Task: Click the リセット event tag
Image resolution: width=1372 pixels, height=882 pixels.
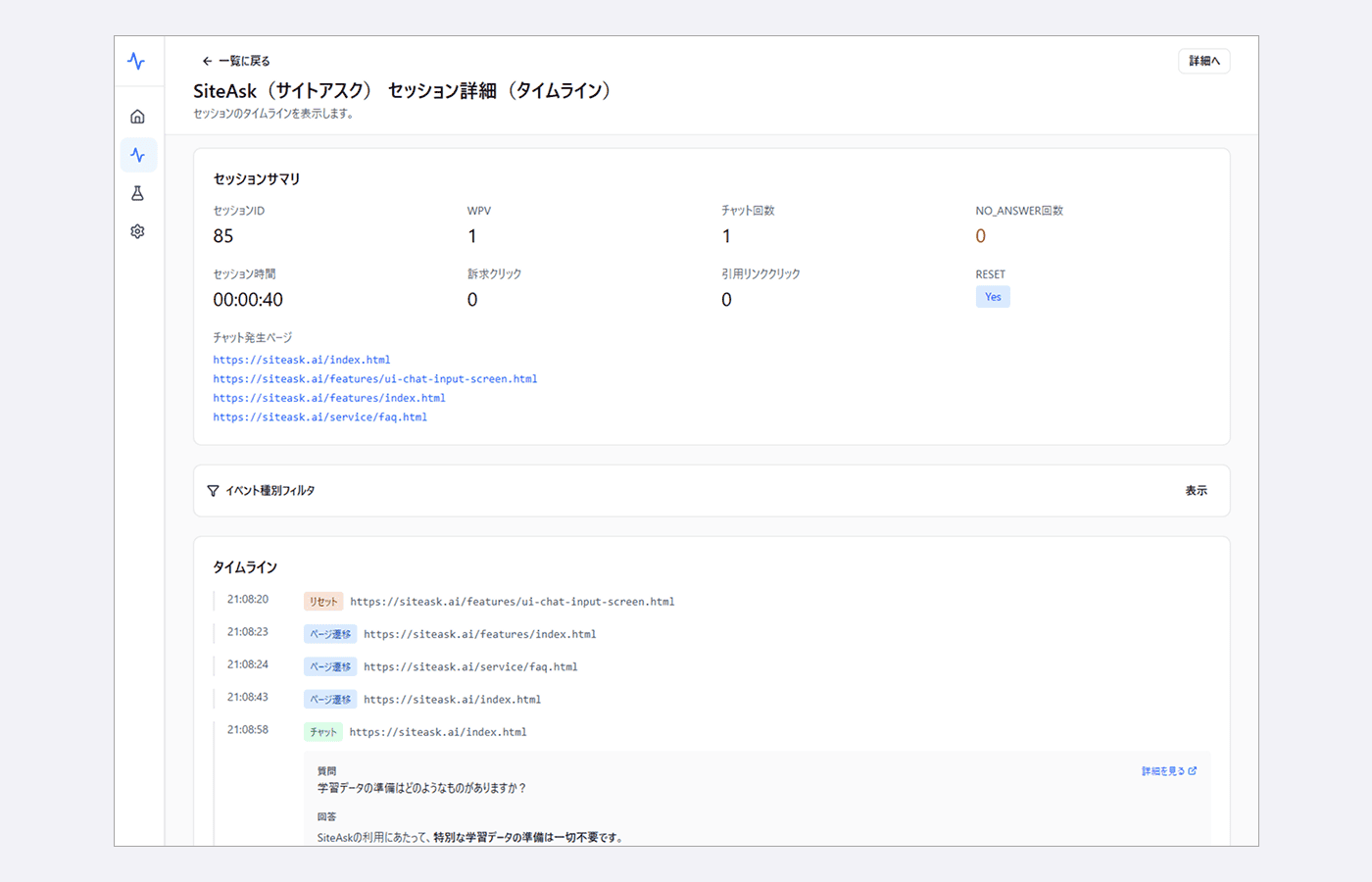Action: (x=323, y=602)
